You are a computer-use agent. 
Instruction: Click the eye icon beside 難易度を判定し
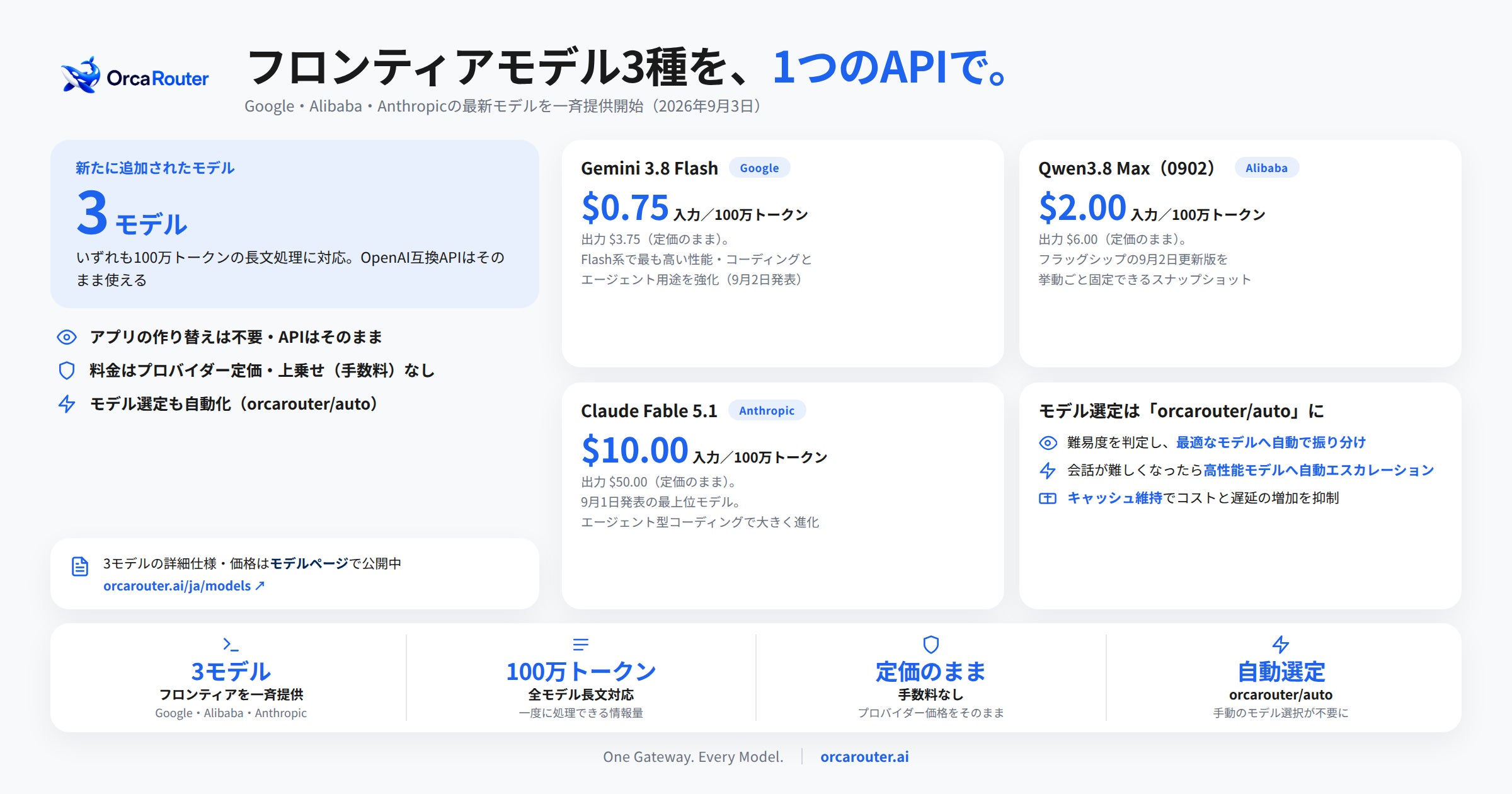tap(1048, 443)
